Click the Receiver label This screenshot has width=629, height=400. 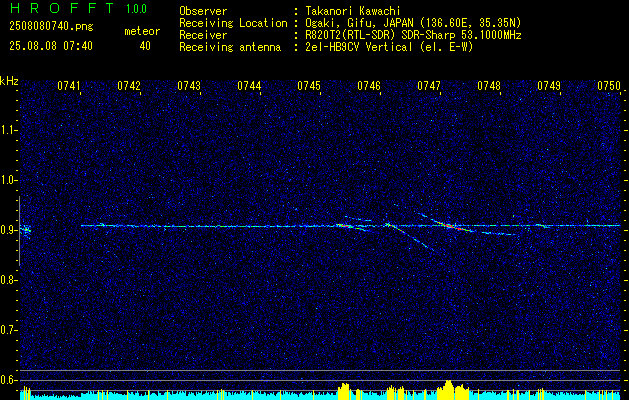[203, 35]
